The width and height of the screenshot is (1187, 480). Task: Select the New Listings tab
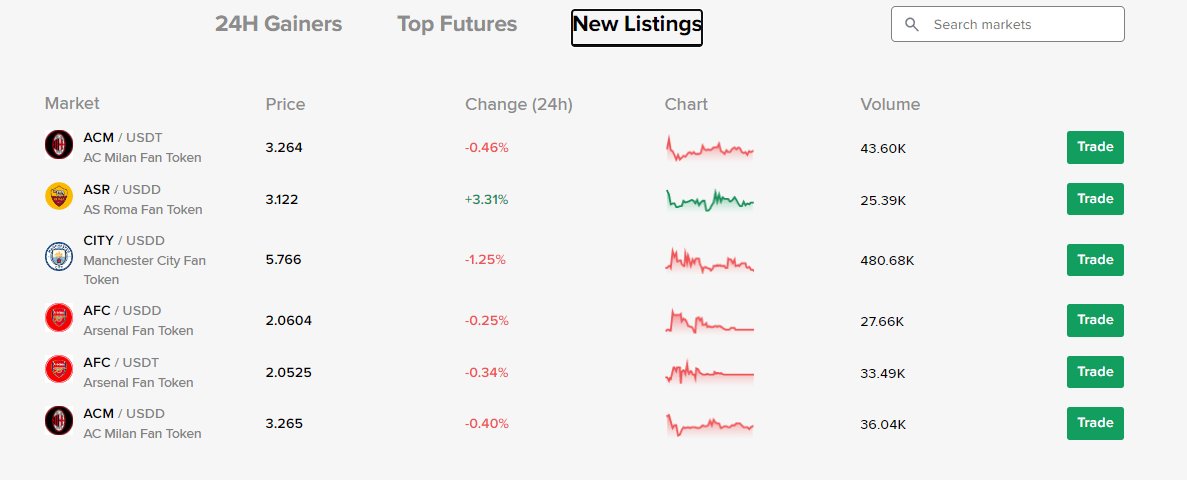(637, 27)
